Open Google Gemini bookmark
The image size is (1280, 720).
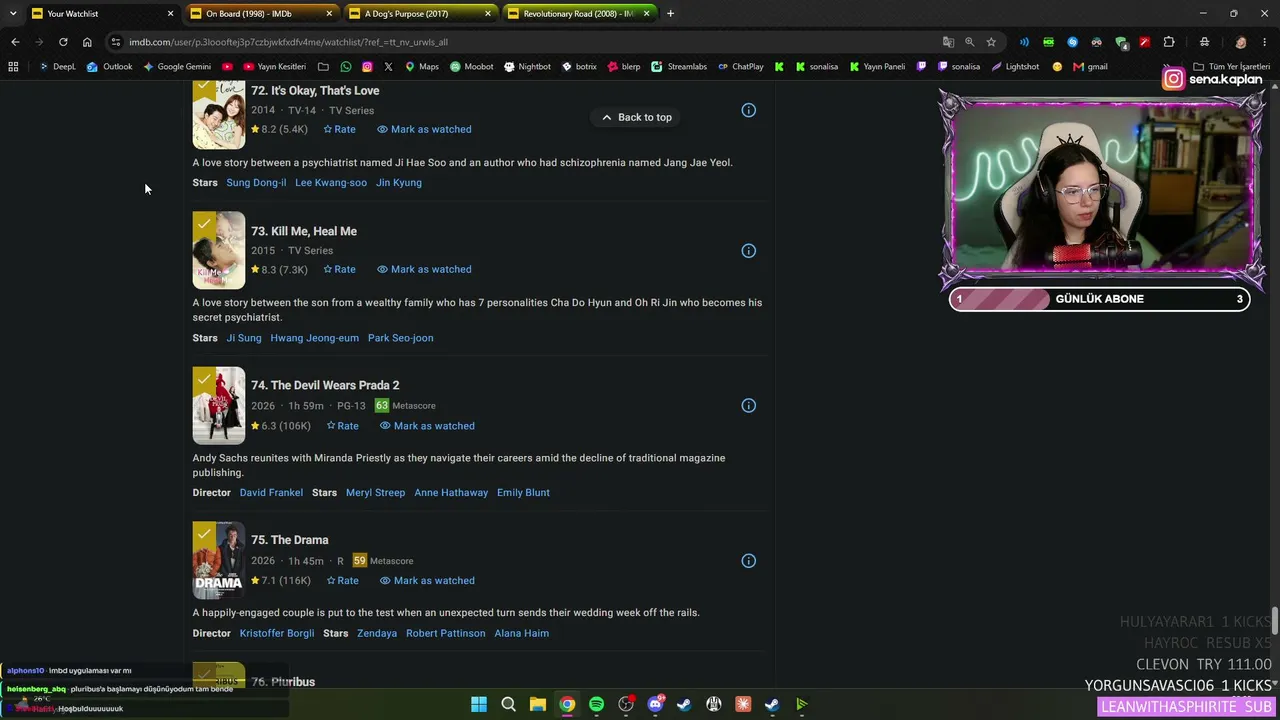177,67
